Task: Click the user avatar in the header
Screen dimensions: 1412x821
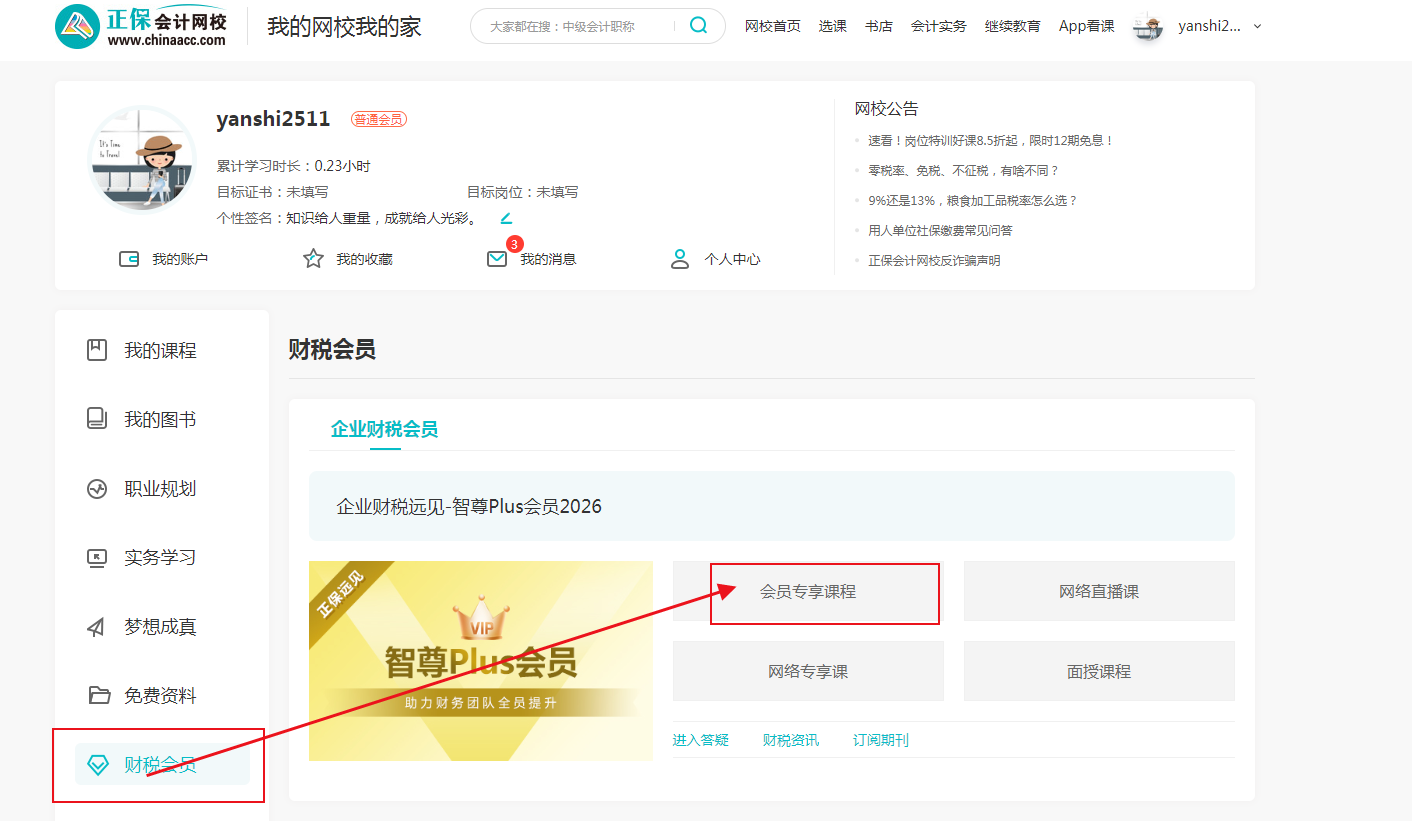Action: point(1148,27)
